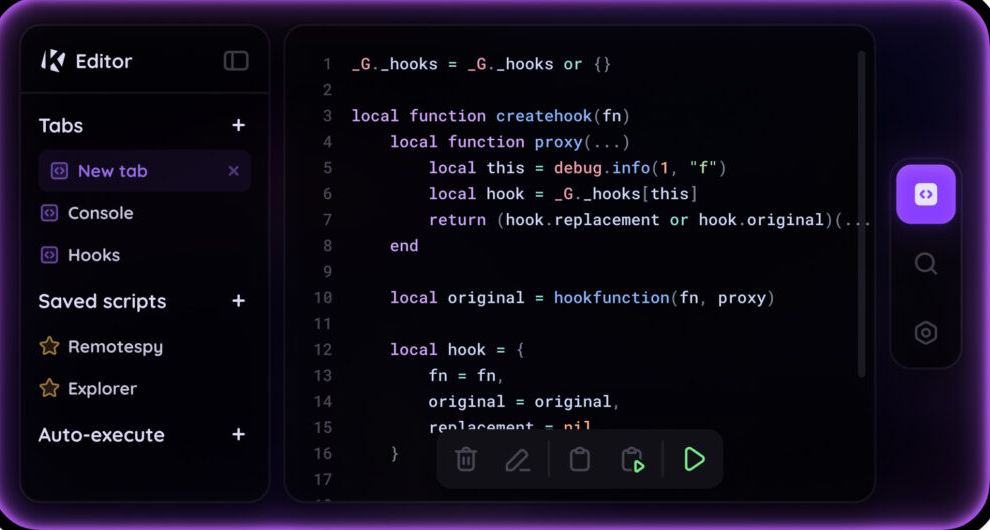Switch to the Hooks tab
The image size is (990, 530).
click(93, 255)
